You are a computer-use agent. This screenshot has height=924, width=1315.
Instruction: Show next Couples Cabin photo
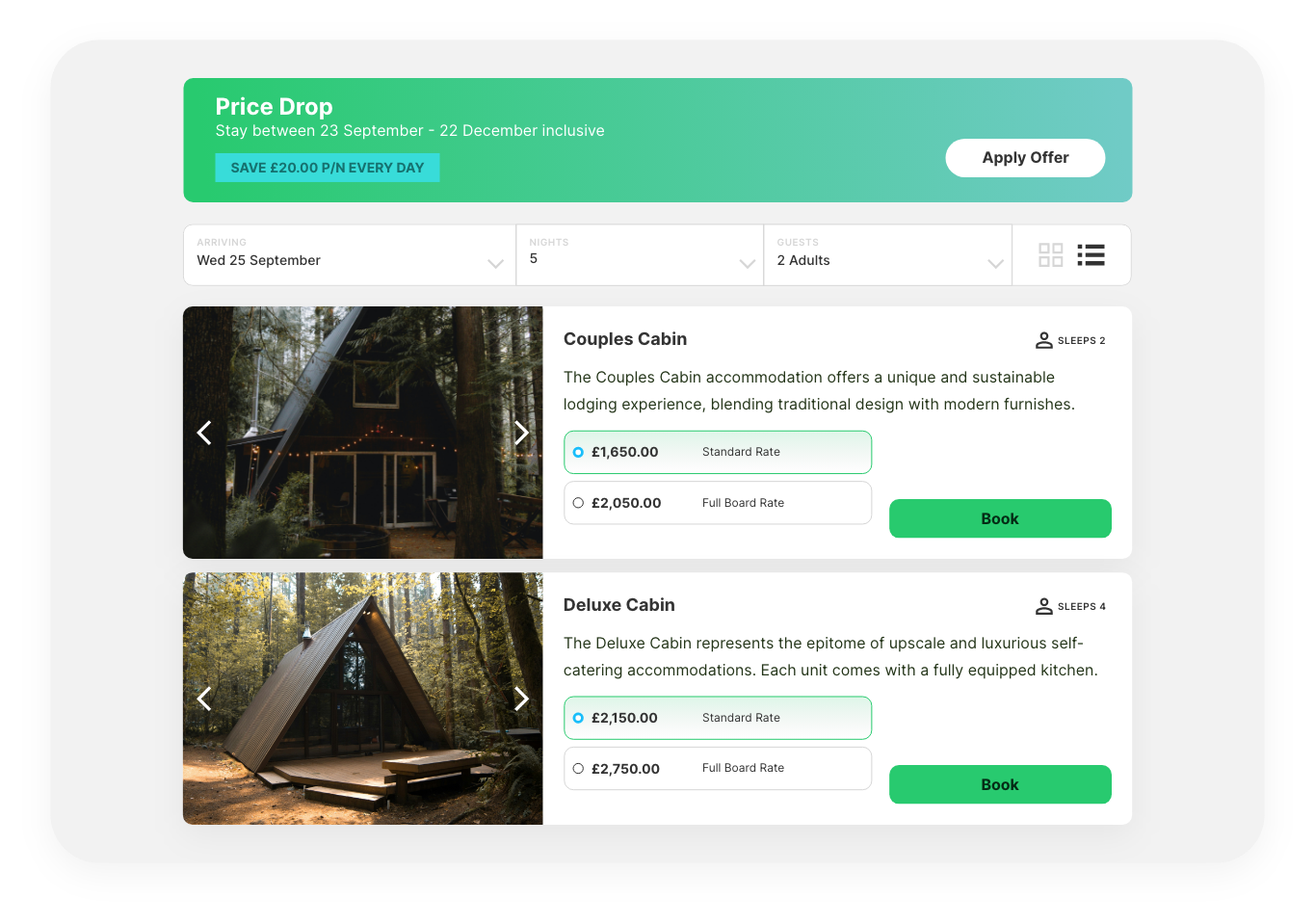[x=521, y=433]
